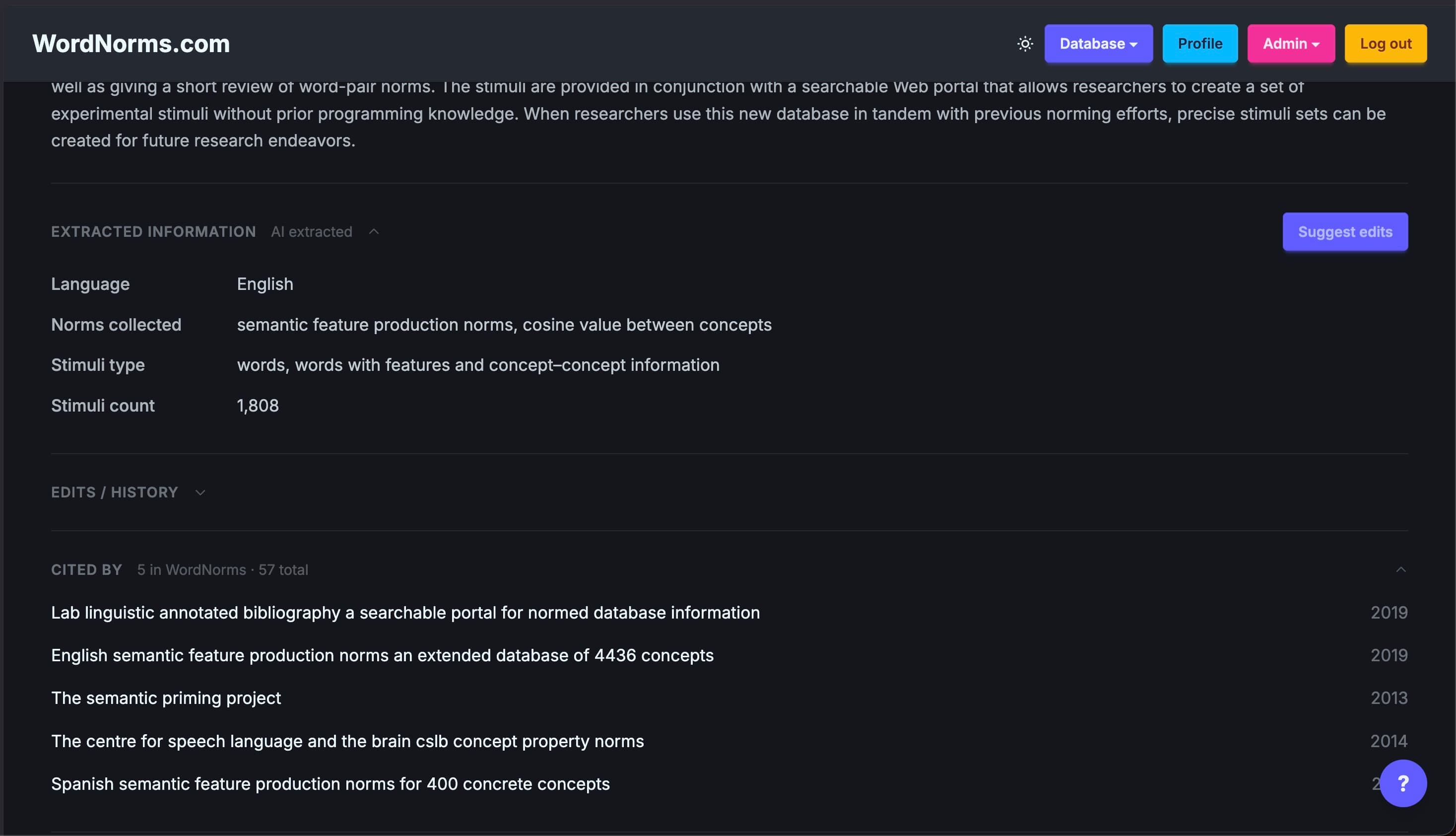Select the Language value English
The image size is (1456, 836).
pos(265,284)
